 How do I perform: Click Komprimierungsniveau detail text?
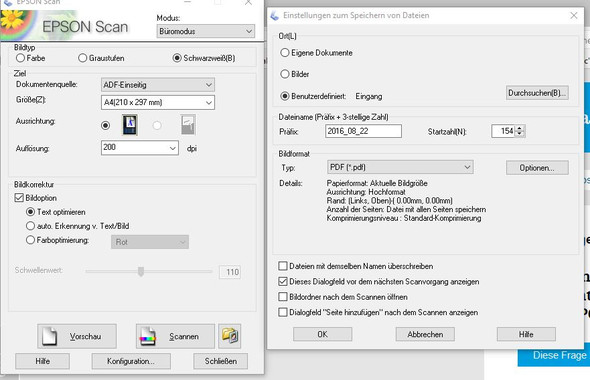point(404,218)
